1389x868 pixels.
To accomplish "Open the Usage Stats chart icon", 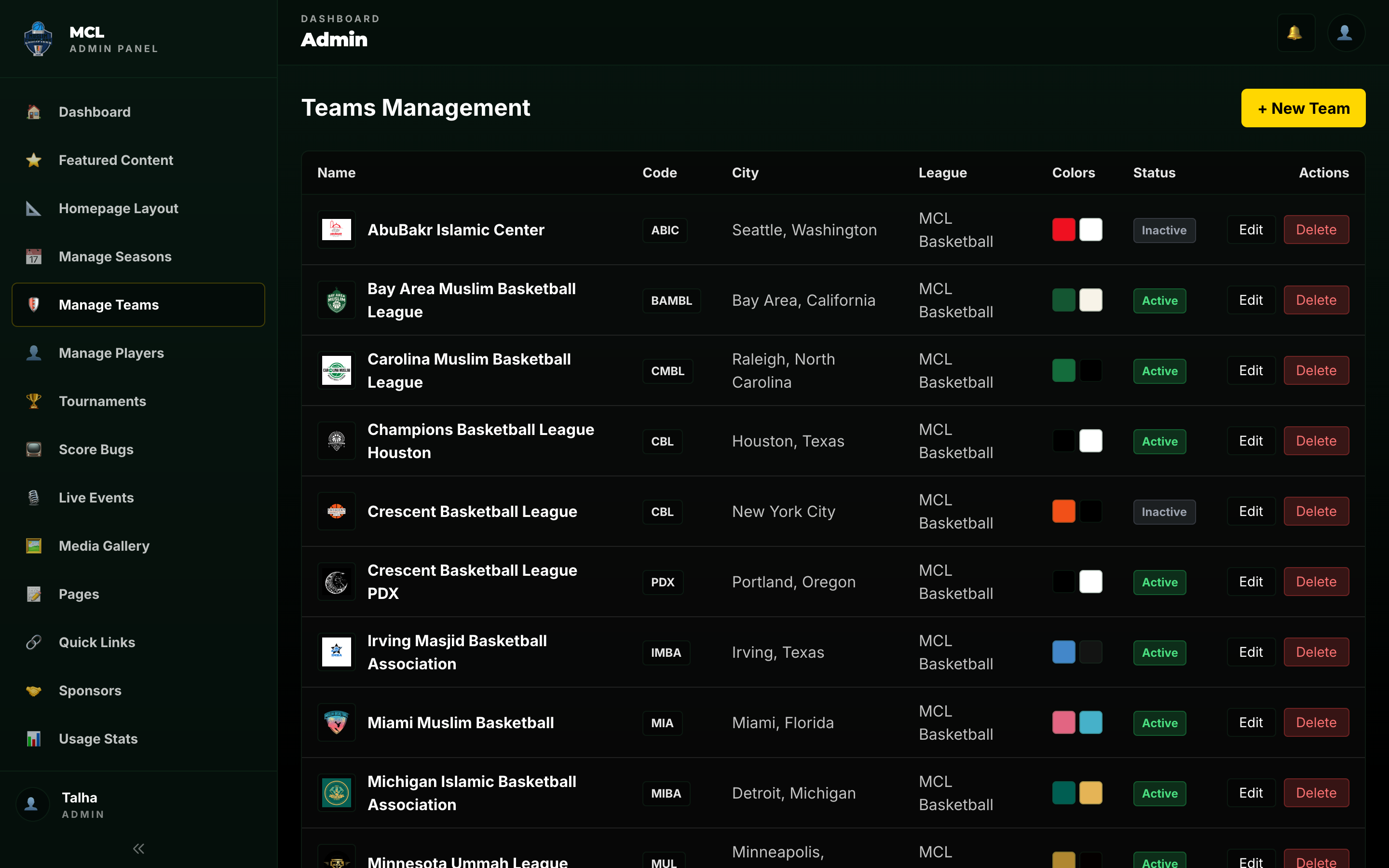I will [33, 739].
